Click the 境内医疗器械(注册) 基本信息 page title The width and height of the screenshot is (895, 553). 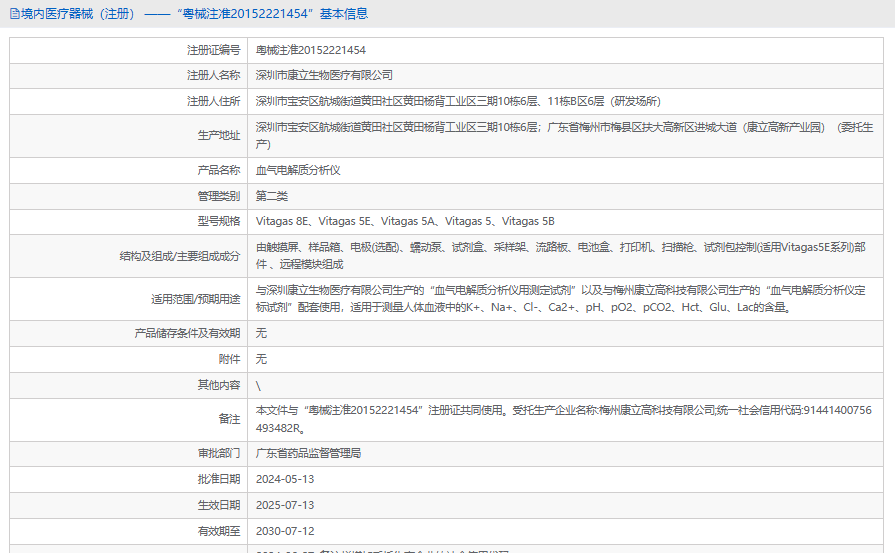195,14
